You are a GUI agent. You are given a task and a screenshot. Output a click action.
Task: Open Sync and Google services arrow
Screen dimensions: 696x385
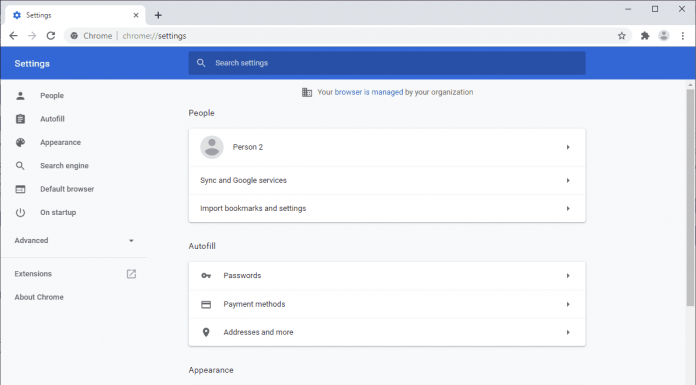[x=568, y=180]
